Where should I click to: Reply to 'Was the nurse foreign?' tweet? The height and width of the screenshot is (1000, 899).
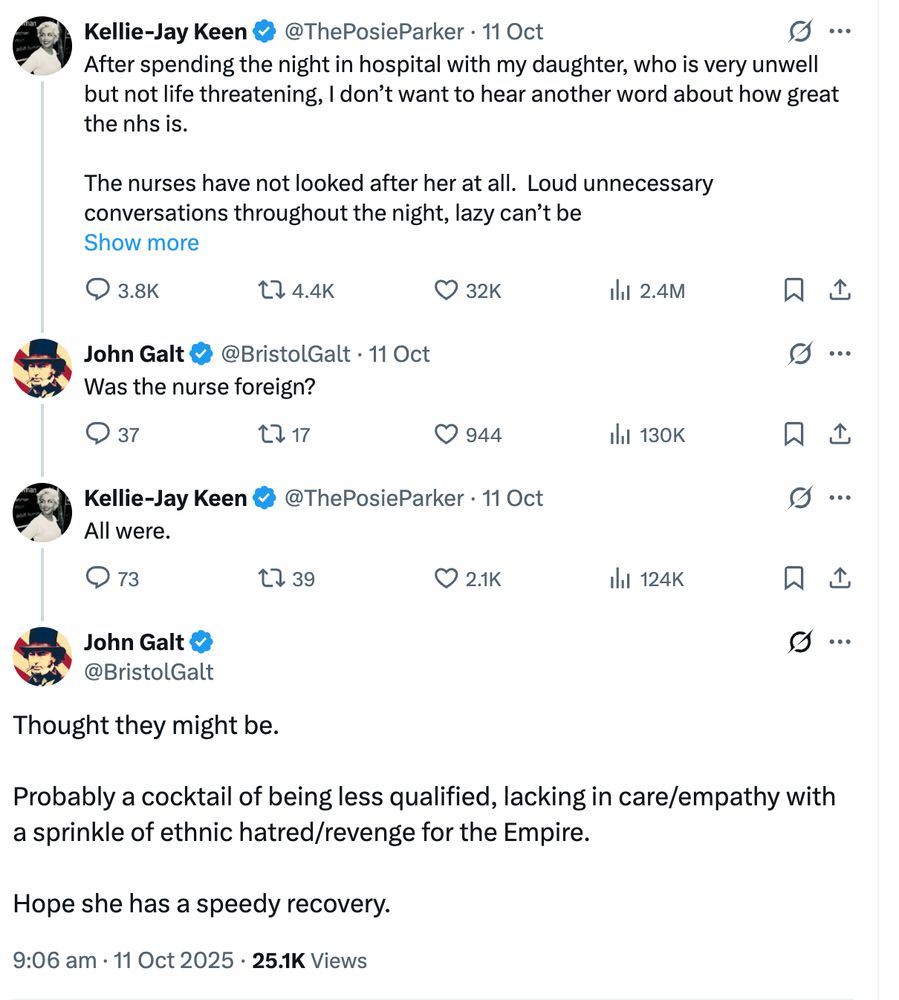[98, 435]
